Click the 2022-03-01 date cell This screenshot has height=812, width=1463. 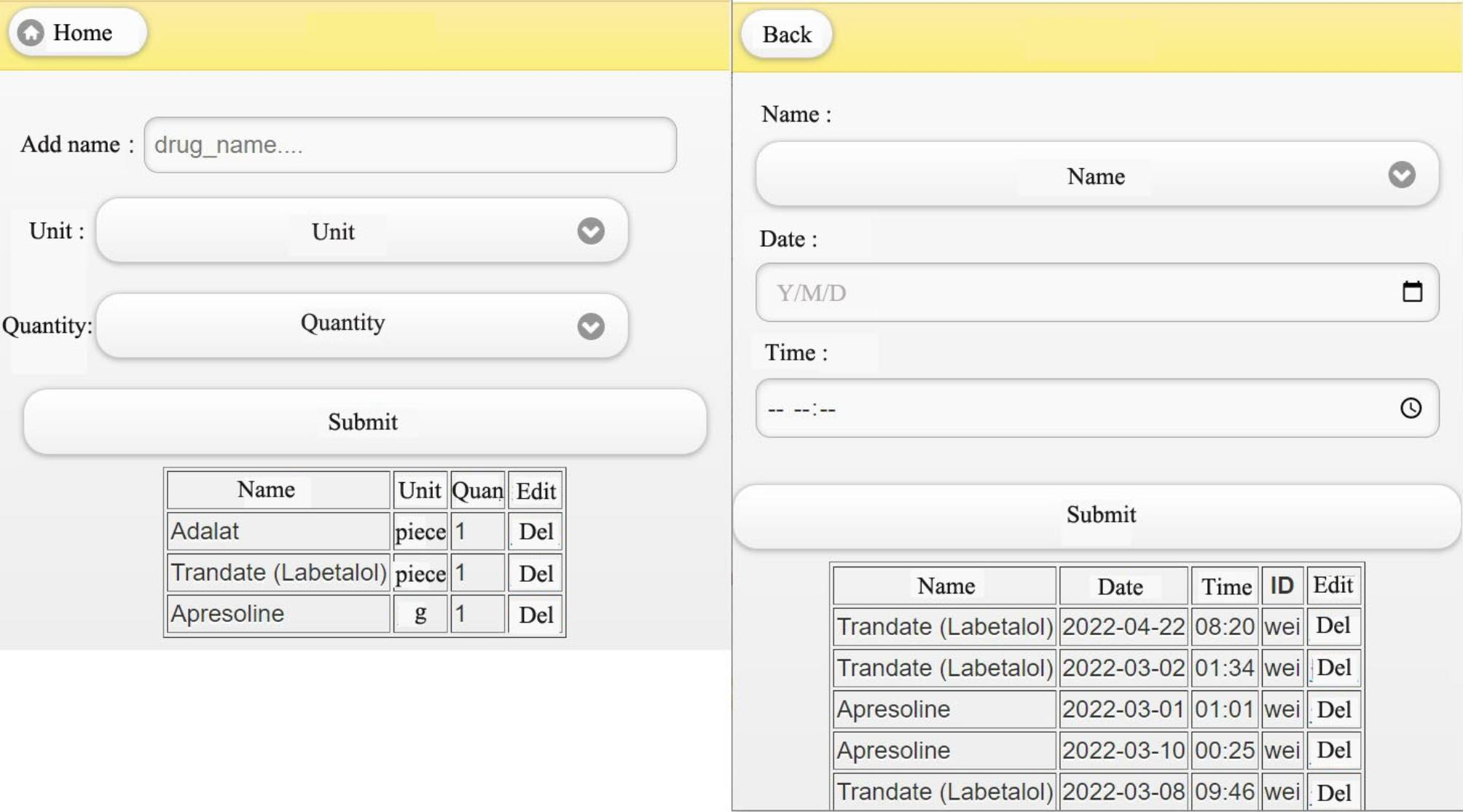point(1123,709)
